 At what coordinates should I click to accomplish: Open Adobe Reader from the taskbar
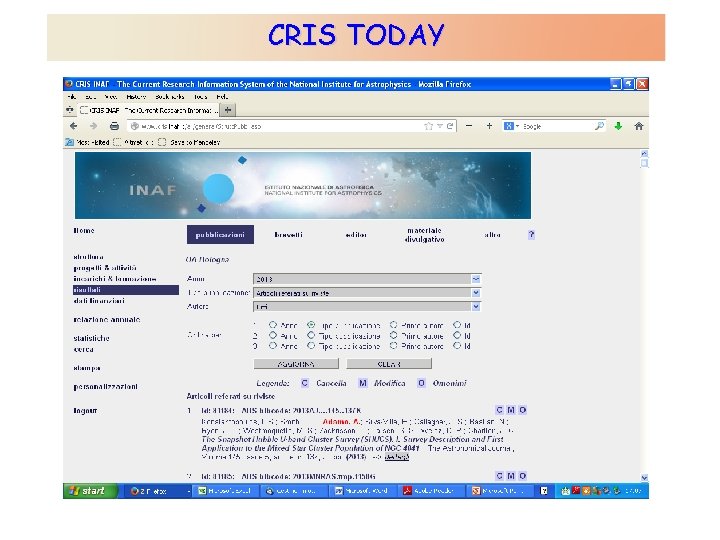coord(431,491)
